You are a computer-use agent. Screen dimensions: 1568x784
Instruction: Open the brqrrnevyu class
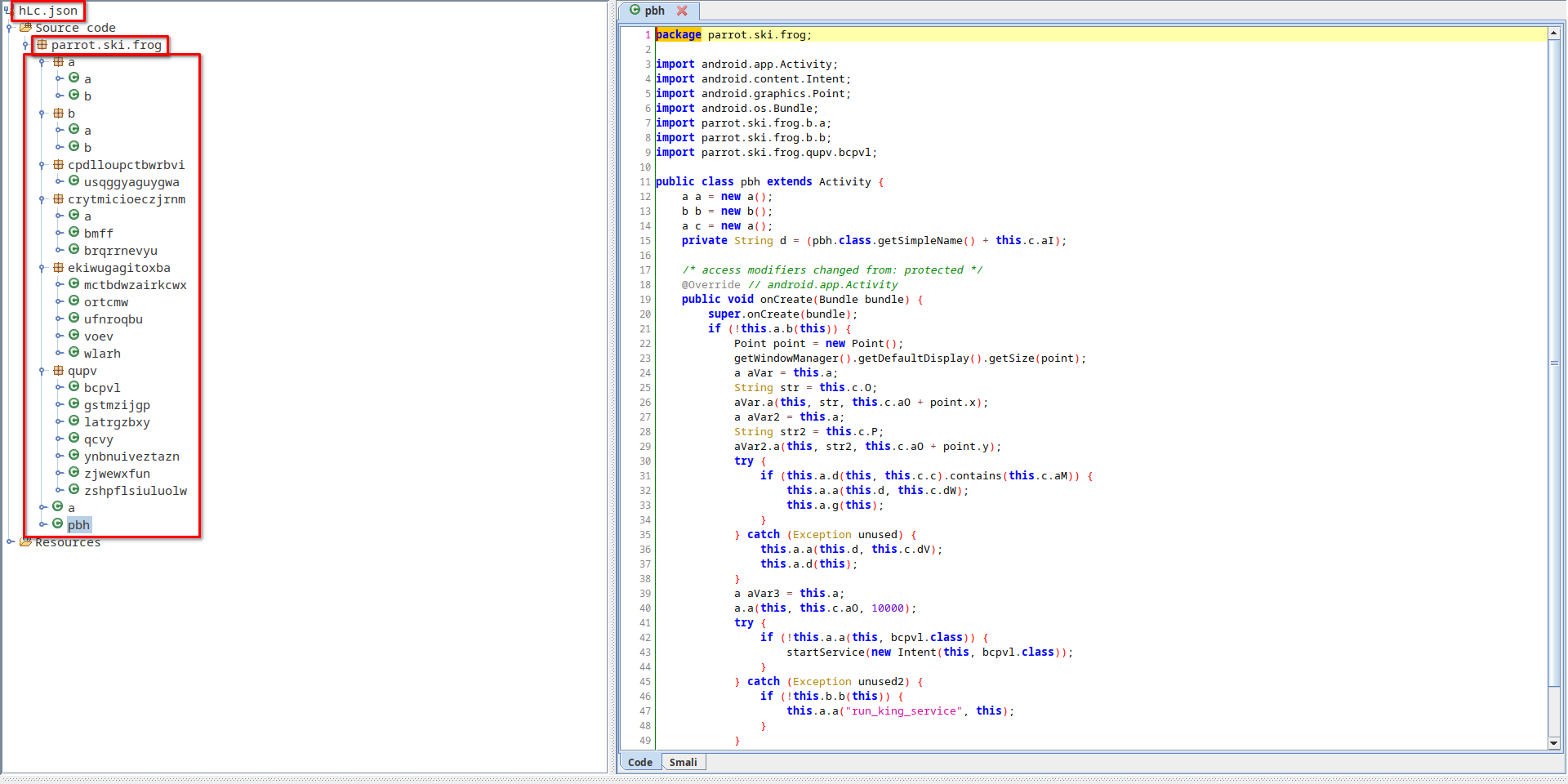click(x=121, y=251)
